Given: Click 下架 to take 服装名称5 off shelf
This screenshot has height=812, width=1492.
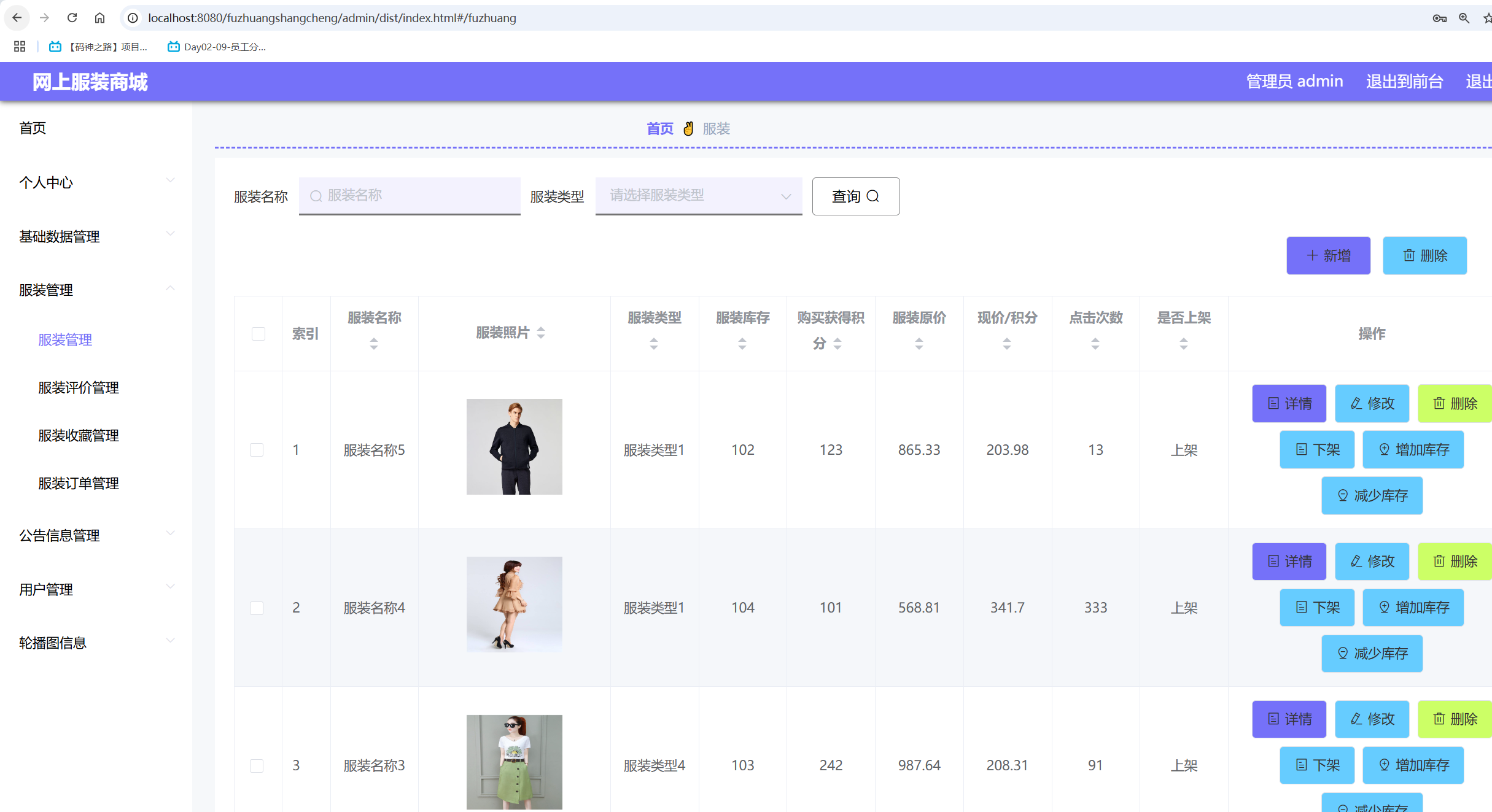Looking at the screenshot, I should [x=1316, y=449].
